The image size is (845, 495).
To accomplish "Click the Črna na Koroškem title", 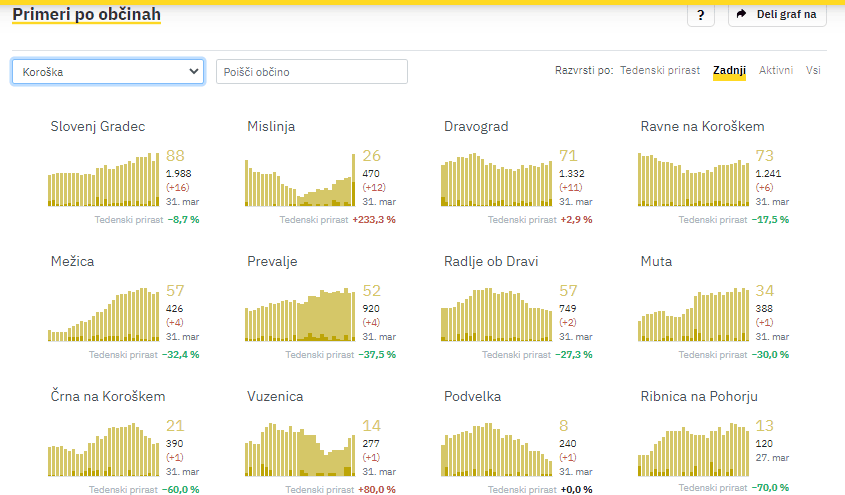I will (108, 397).
